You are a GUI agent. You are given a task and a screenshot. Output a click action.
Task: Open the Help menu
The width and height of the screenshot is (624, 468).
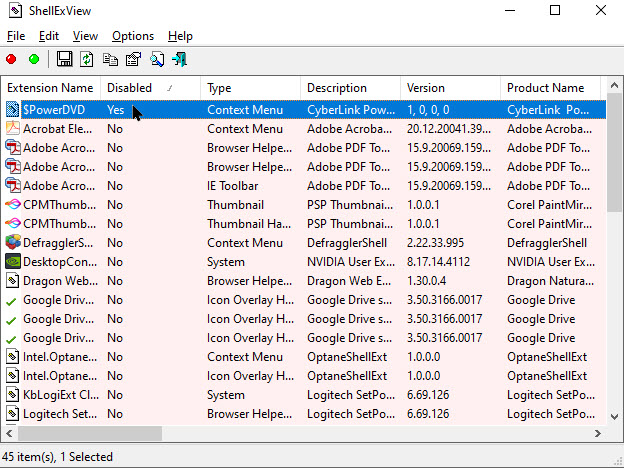[x=180, y=36]
